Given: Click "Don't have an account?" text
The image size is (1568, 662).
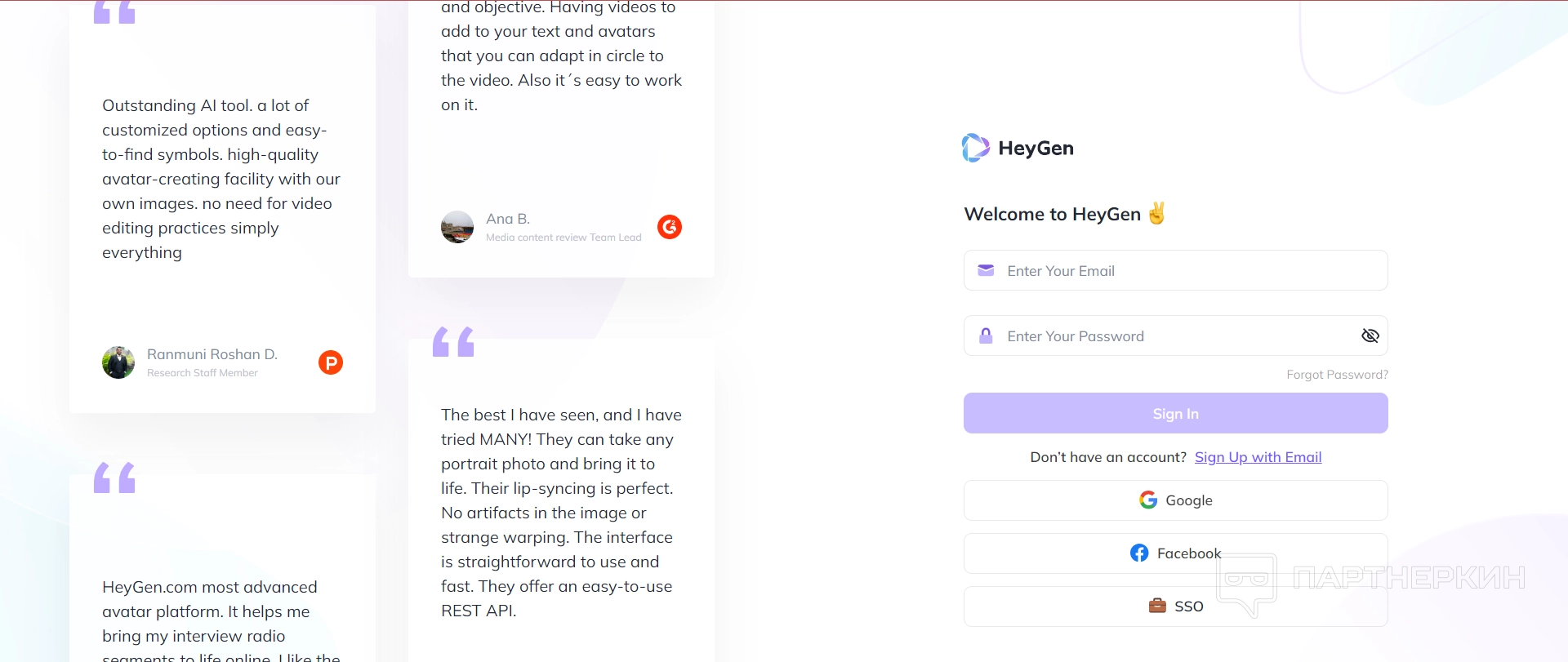Looking at the screenshot, I should click(1108, 457).
